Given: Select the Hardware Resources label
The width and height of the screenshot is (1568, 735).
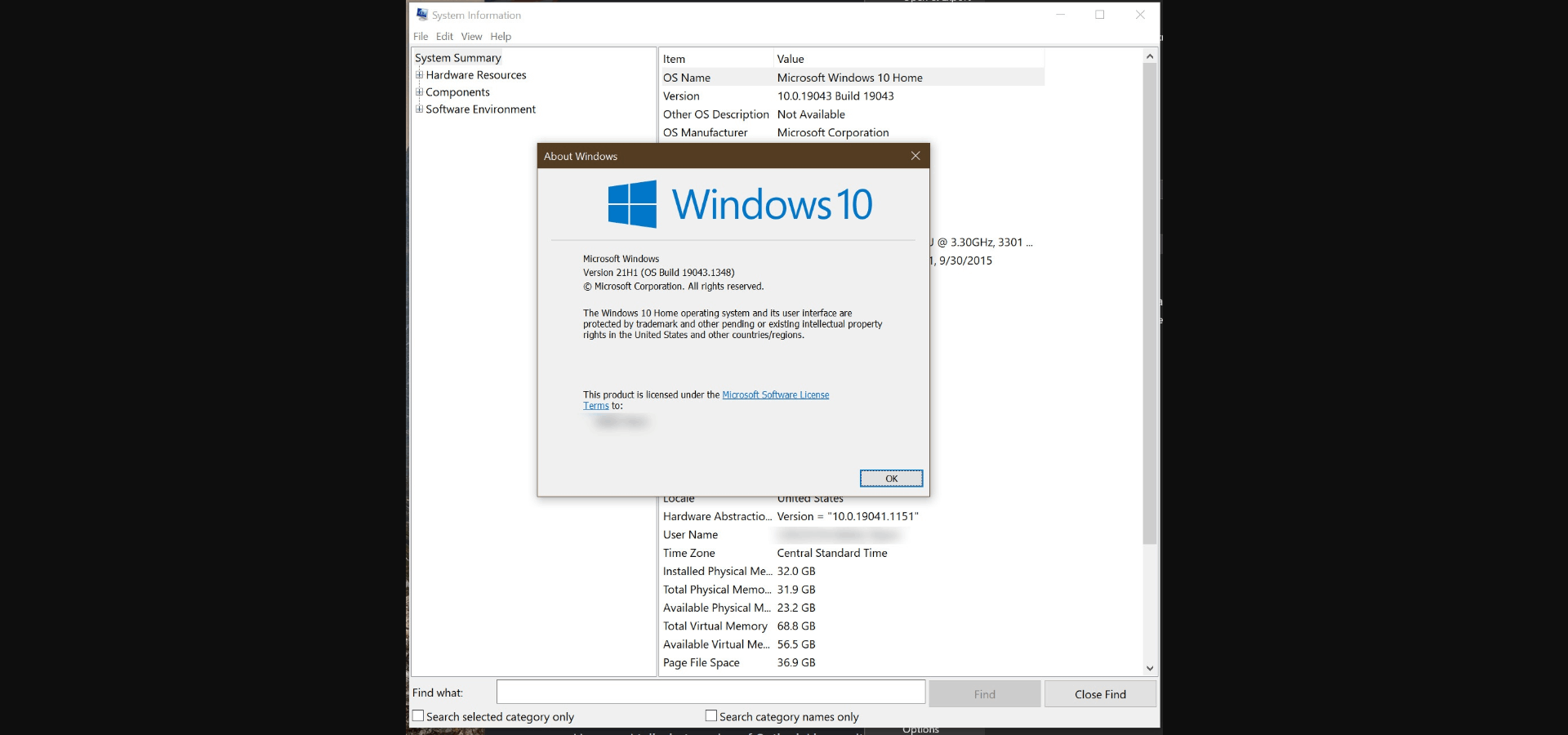Looking at the screenshot, I should tap(476, 75).
